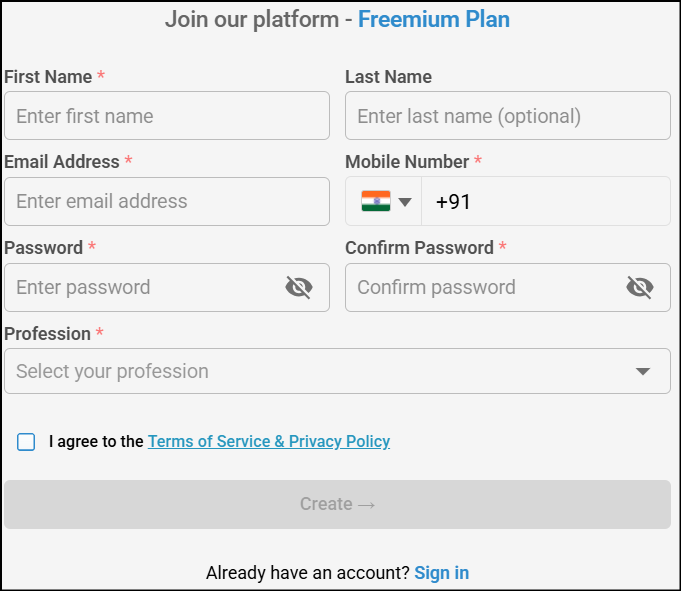Click into the Enter last name field
Image resolution: width=681 pixels, height=591 pixels.
[507, 116]
